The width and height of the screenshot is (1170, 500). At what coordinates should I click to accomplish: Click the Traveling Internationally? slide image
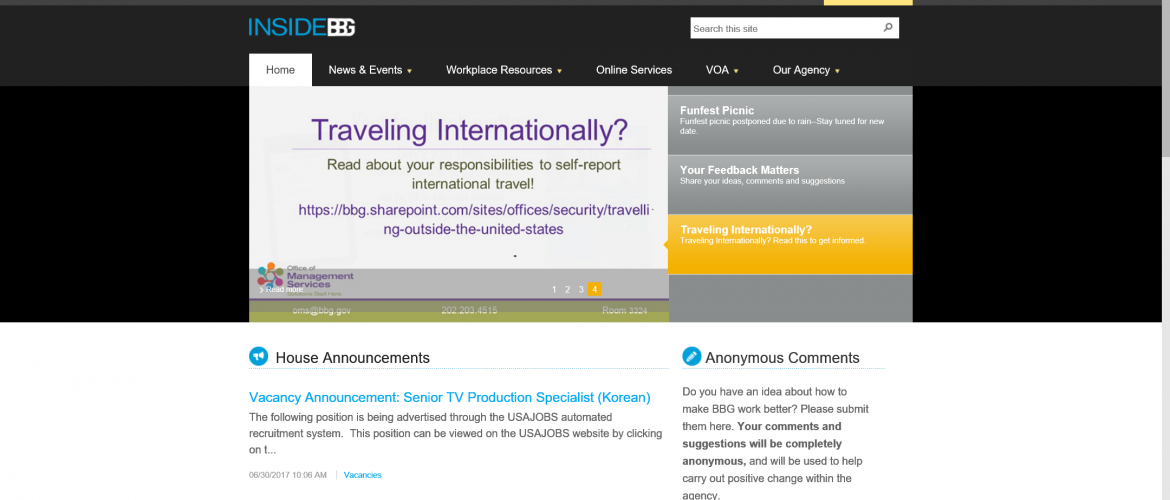(x=458, y=204)
